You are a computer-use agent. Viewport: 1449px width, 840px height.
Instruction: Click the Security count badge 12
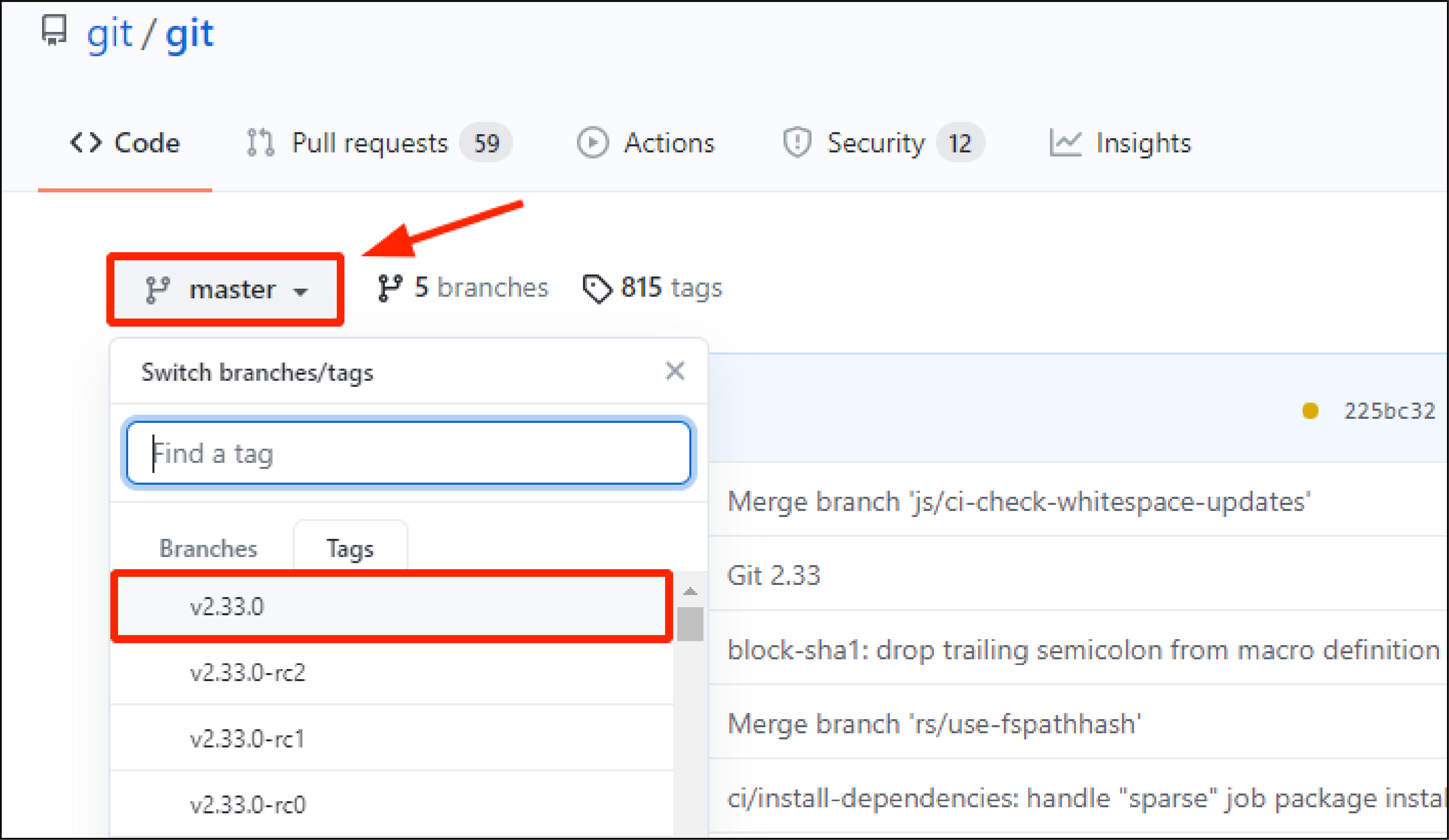click(x=960, y=143)
